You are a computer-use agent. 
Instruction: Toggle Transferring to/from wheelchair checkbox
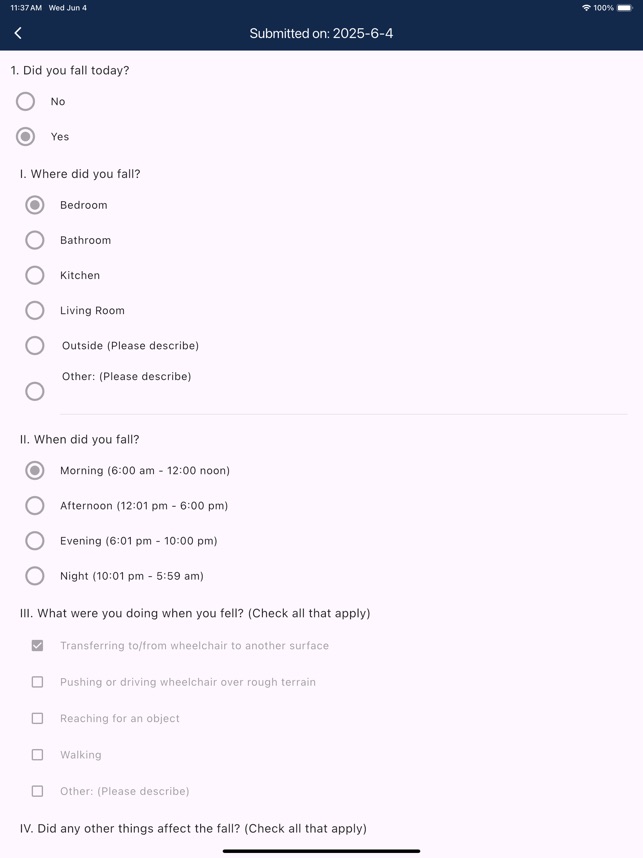coord(37,646)
